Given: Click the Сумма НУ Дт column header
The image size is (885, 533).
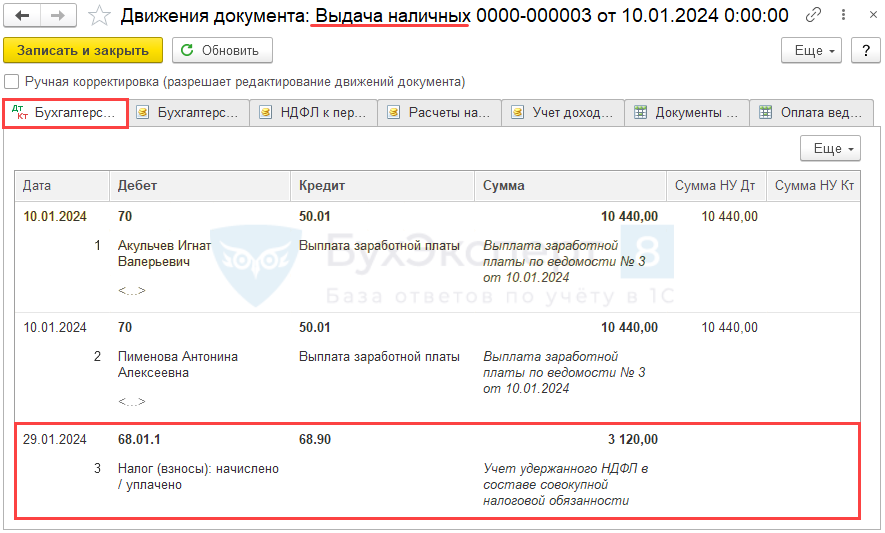Looking at the screenshot, I should (x=716, y=186).
